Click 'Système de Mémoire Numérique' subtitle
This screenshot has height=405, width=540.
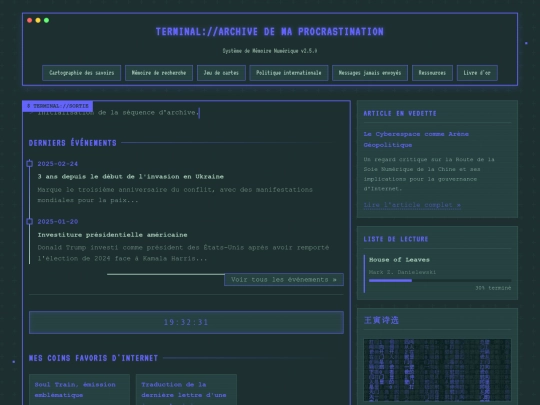pos(270,51)
